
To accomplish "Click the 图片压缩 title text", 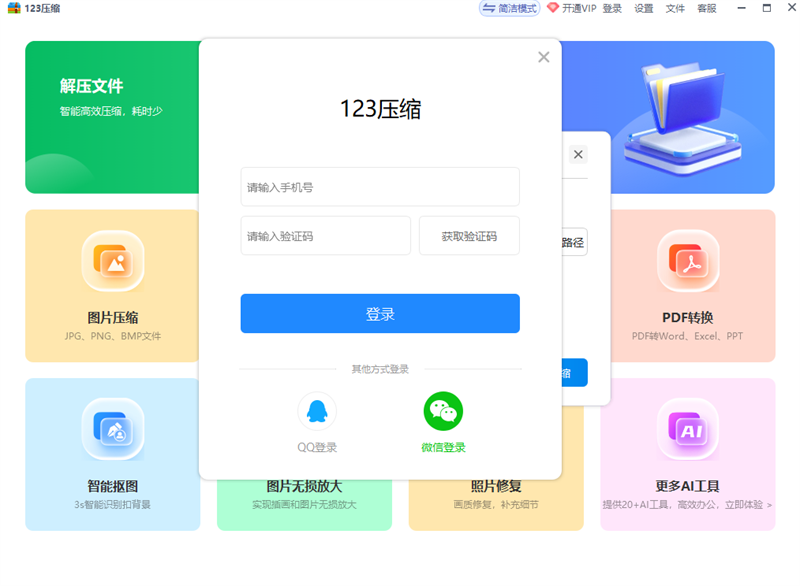I will 113,318.
